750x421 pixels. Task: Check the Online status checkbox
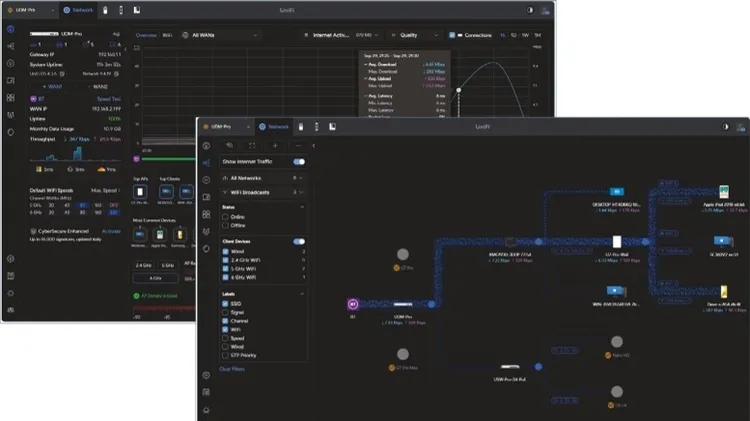[225, 216]
